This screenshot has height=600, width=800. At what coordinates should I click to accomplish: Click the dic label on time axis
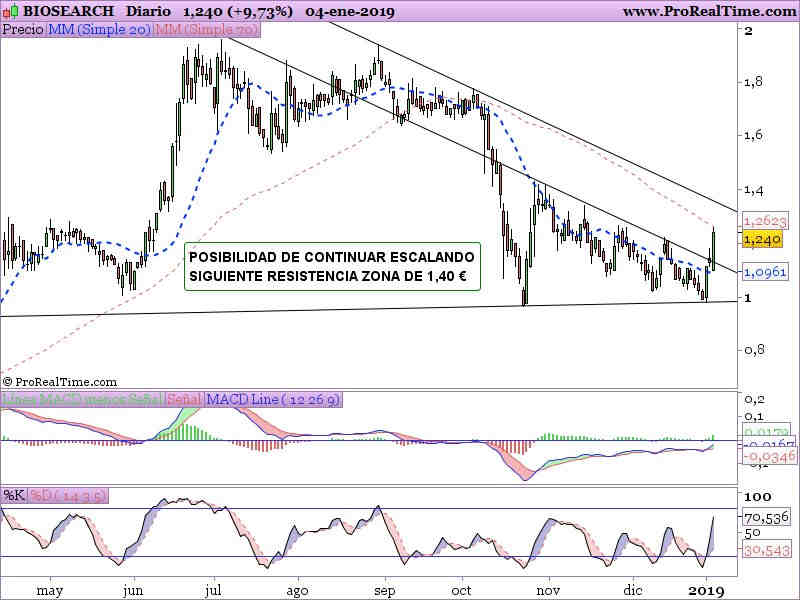tap(632, 590)
